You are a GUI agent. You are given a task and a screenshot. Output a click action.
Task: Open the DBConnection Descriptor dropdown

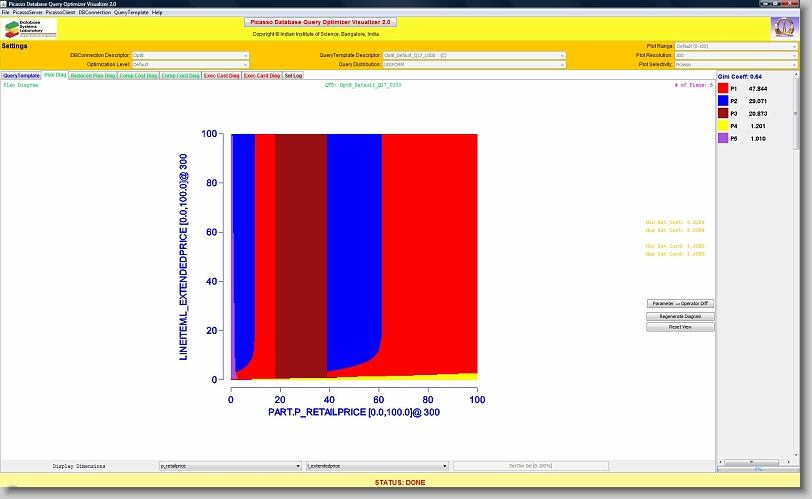coord(190,55)
